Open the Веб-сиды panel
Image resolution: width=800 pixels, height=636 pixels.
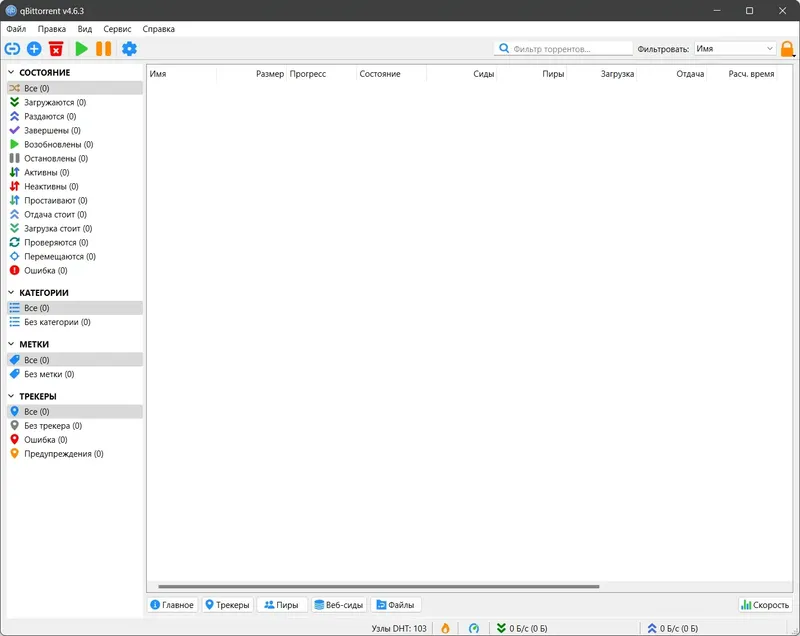(340, 604)
